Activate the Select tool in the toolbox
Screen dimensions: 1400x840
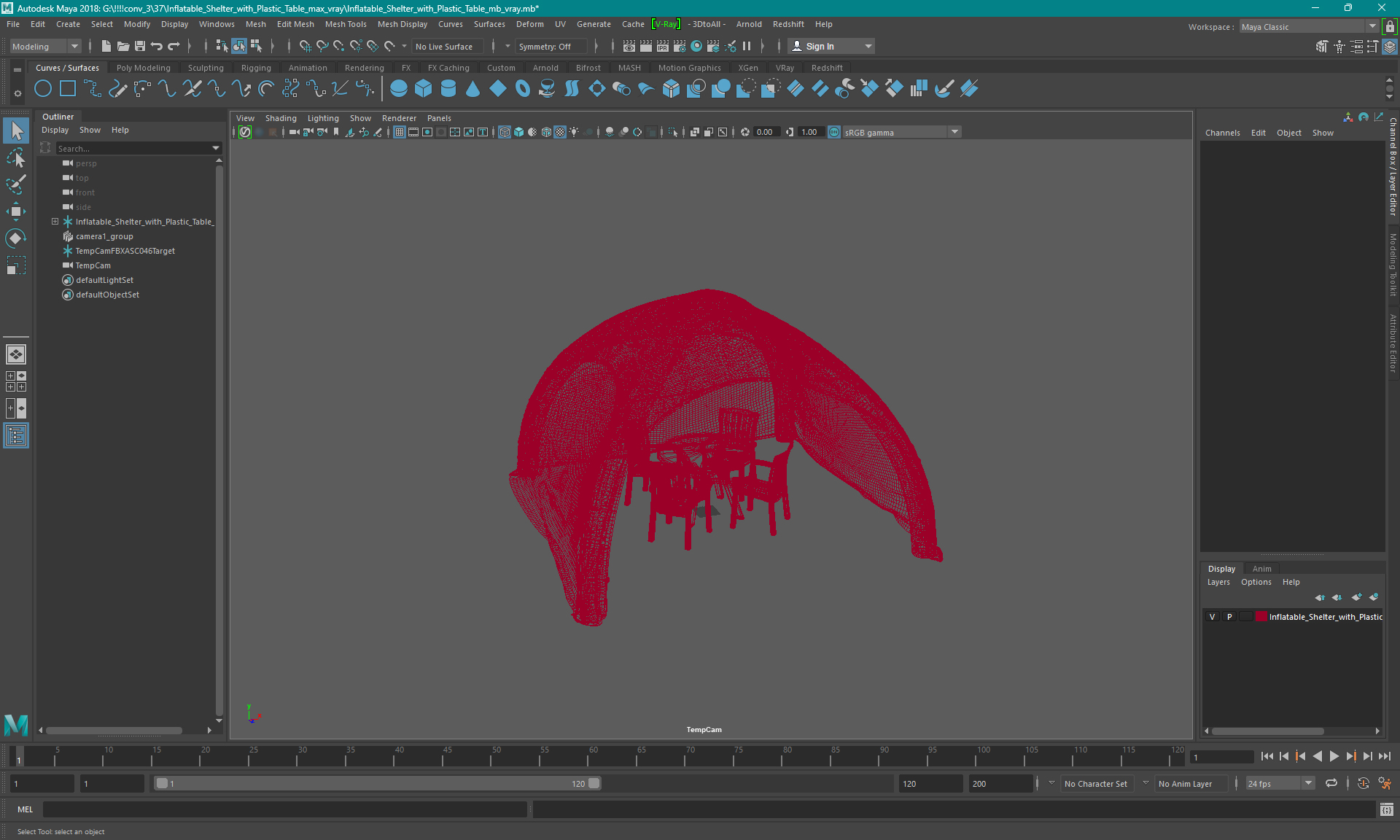tap(16, 131)
